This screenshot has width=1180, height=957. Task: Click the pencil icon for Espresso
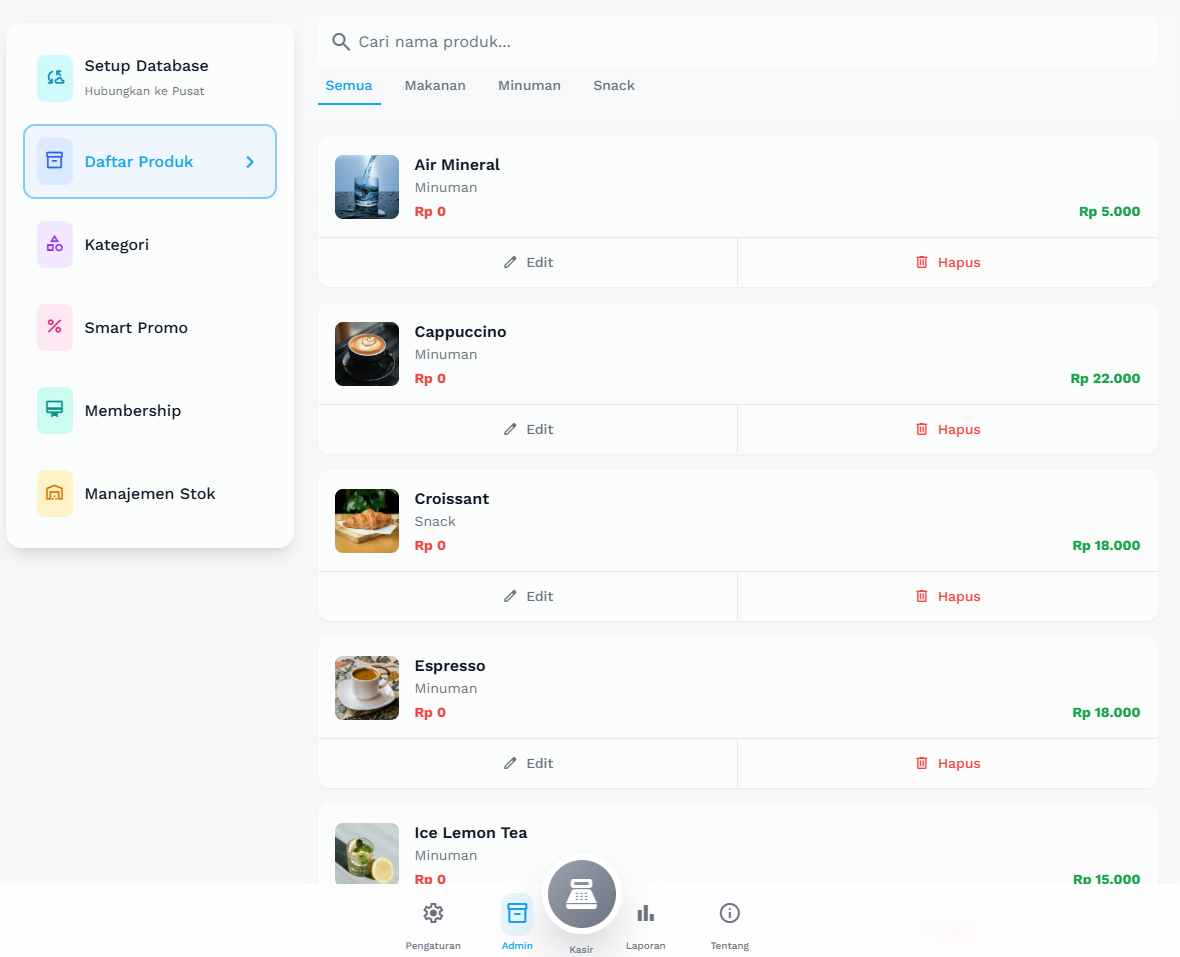click(510, 763)
